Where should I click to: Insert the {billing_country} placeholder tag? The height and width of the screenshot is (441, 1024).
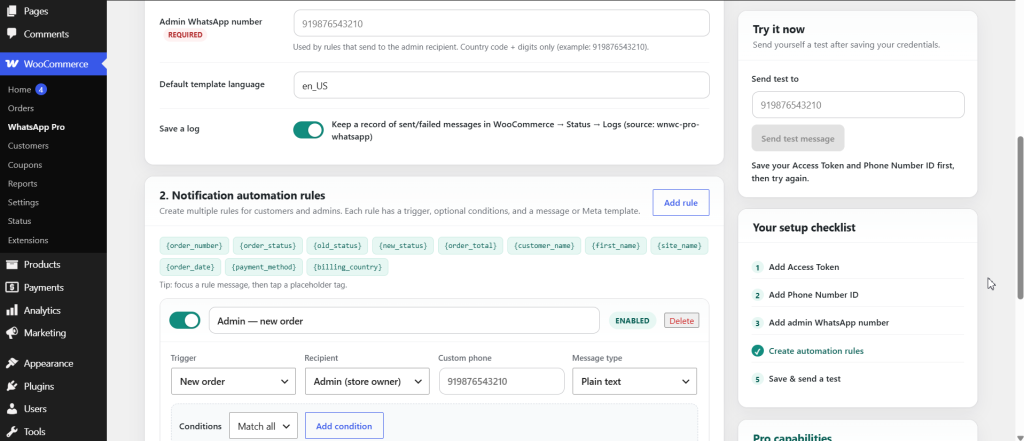pos(347,267)
